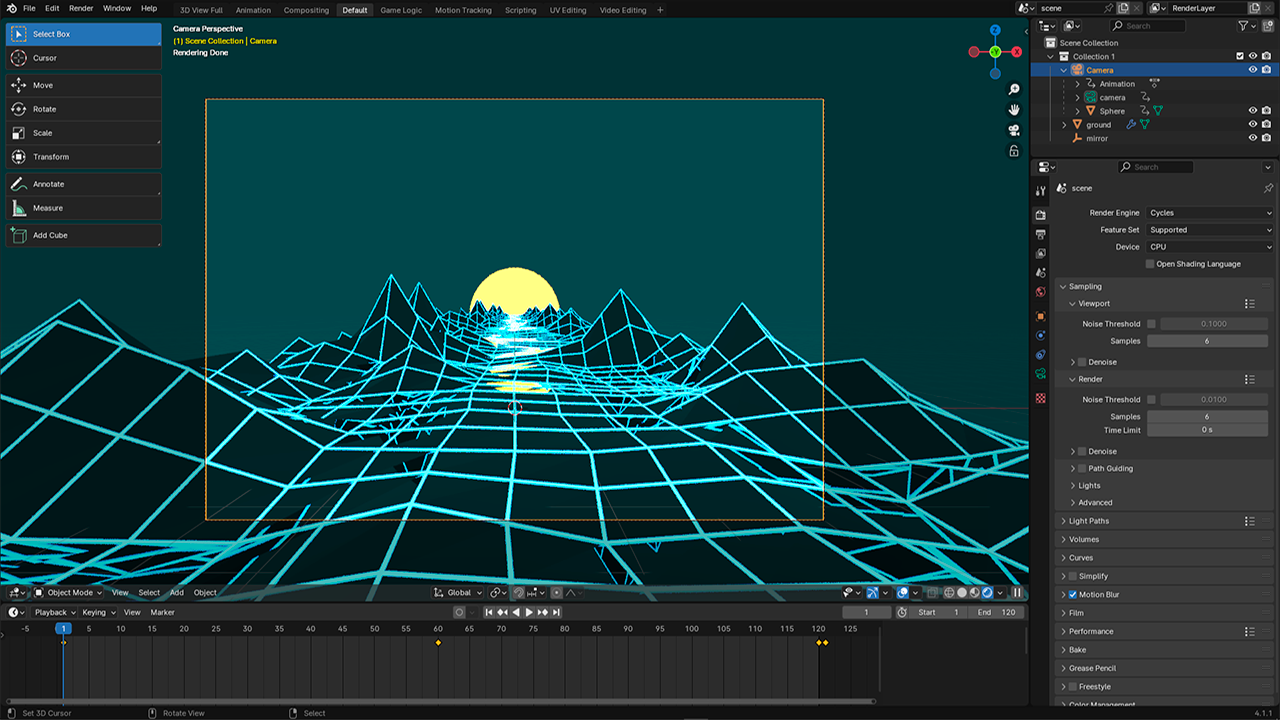Select the Measure tool
Screen dimensions: 1280x720
pos(83,208)
